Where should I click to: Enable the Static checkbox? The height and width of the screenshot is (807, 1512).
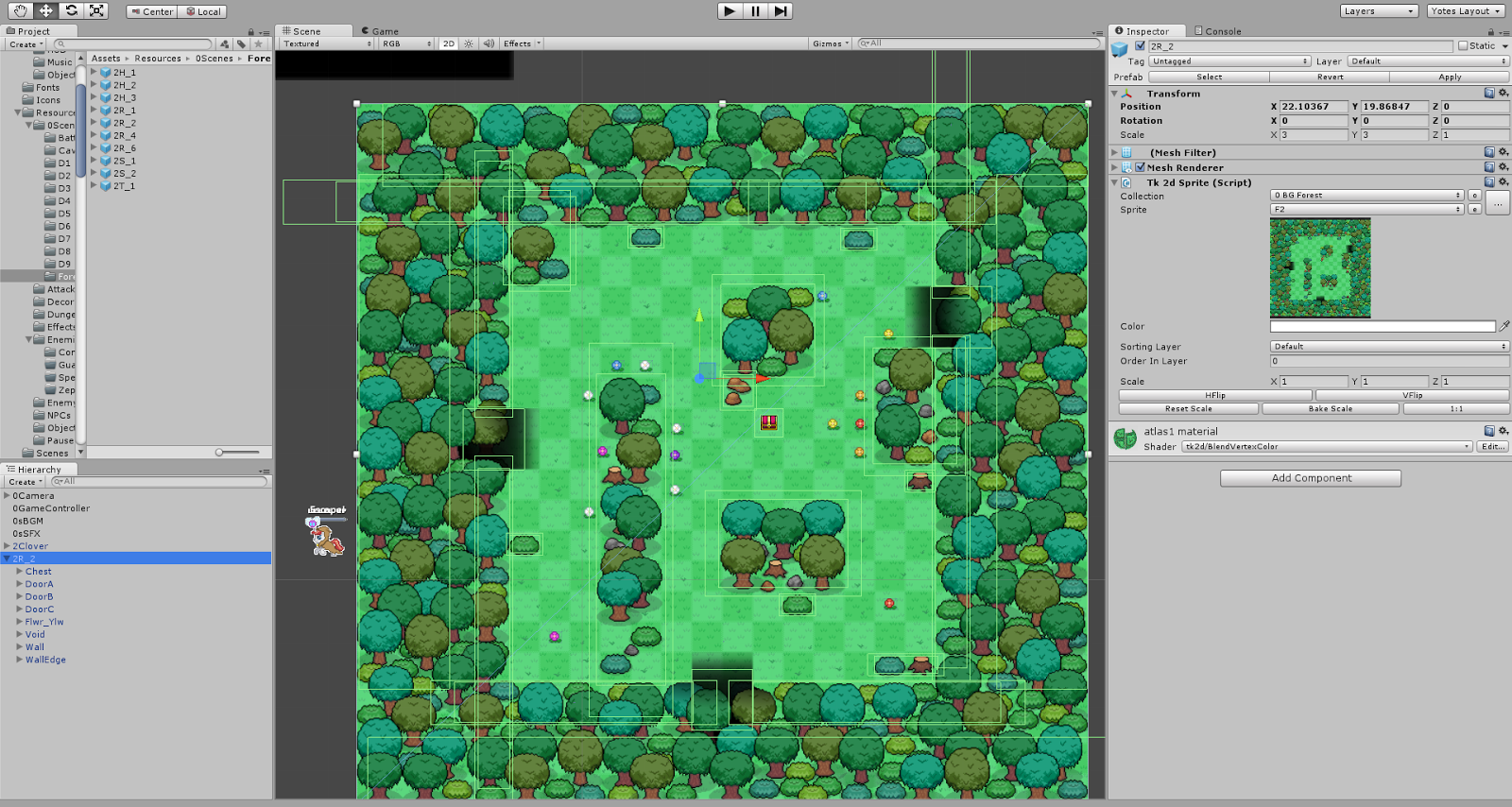tap(1464, 46)
